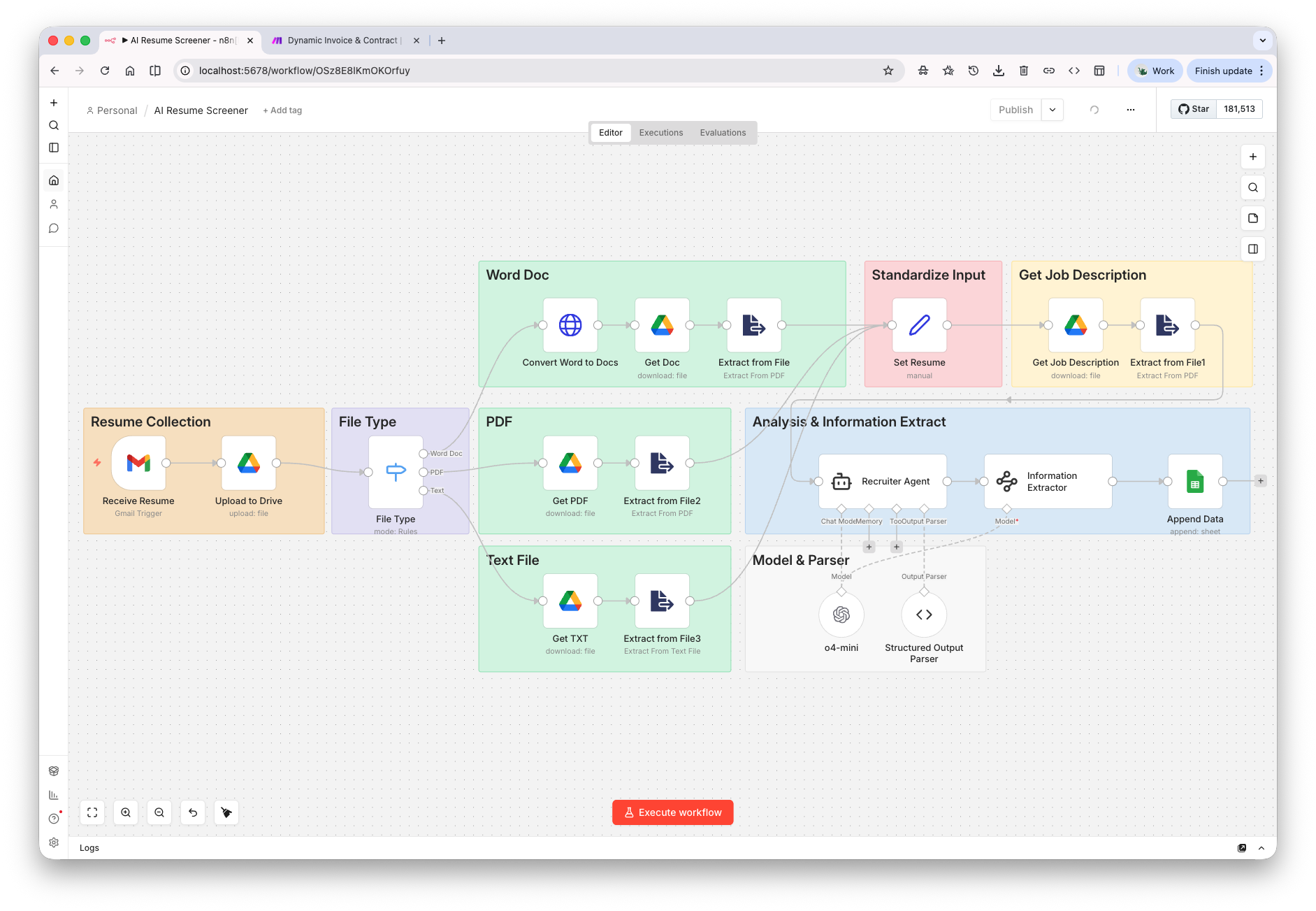Open Help via the question mark icon
Image resolution: width=1316 pixels, height=911 pixels.
pos(54,818)
